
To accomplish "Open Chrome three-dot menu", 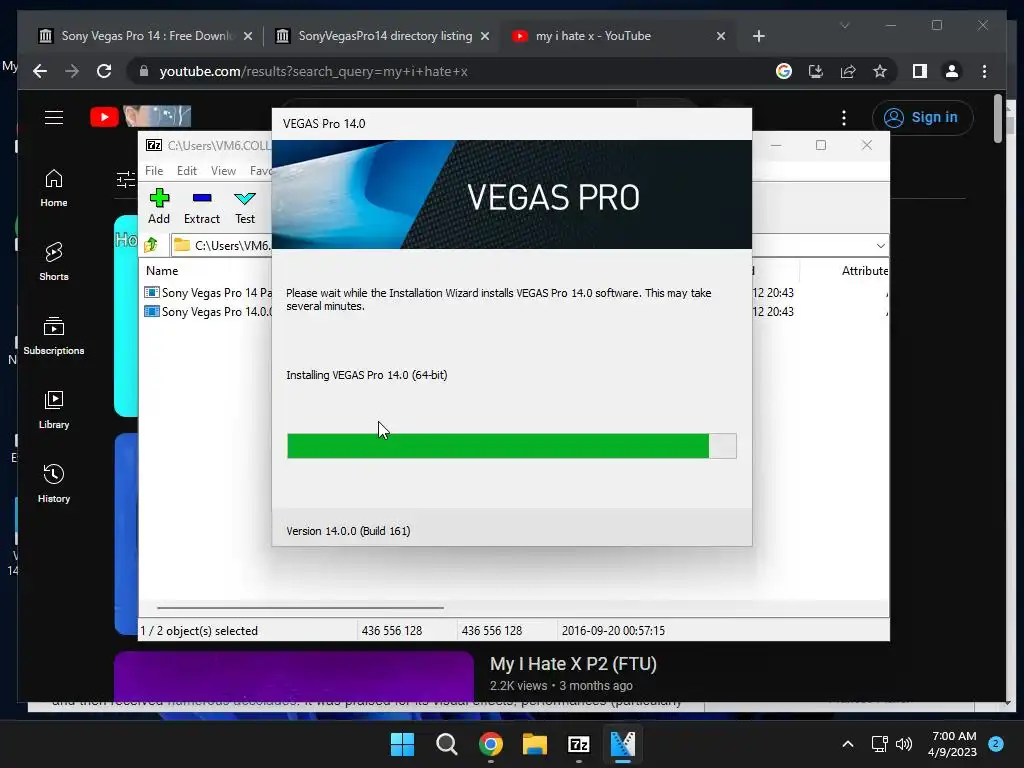I will (x=984, y=71).
